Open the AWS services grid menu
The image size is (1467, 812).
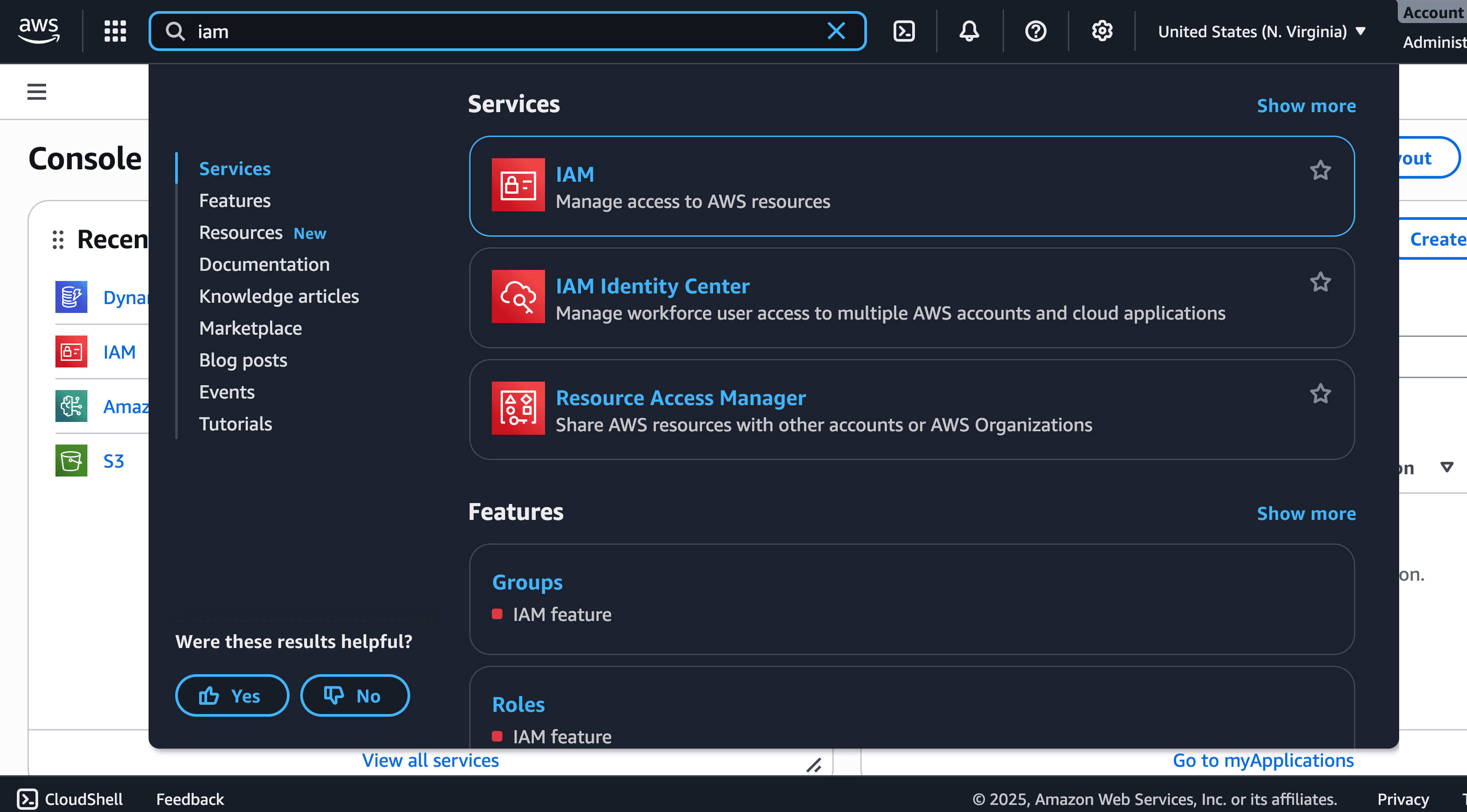point(115,31)
